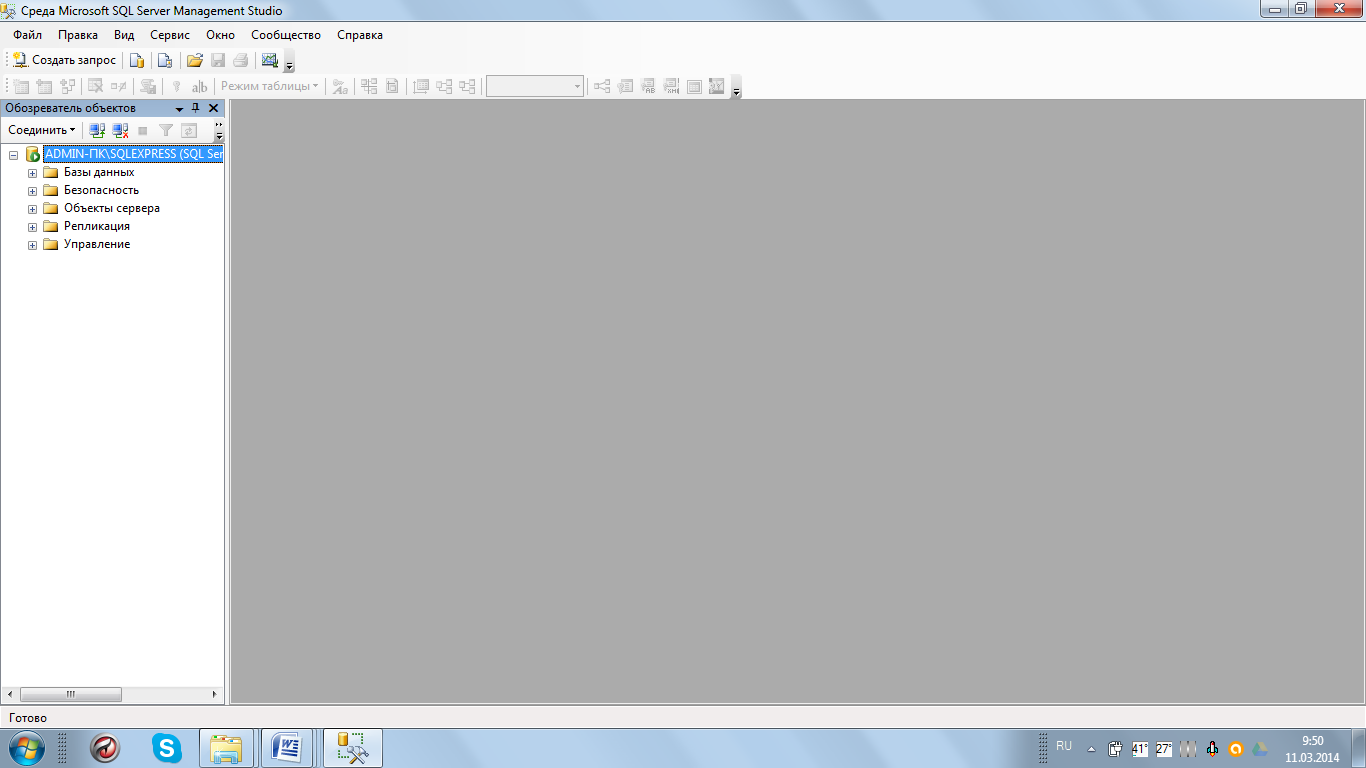This screenshot has height=768, width=1366.
Task: Select the Базы данных tree item
Action: pyautogui.click(x=99, y=172)
